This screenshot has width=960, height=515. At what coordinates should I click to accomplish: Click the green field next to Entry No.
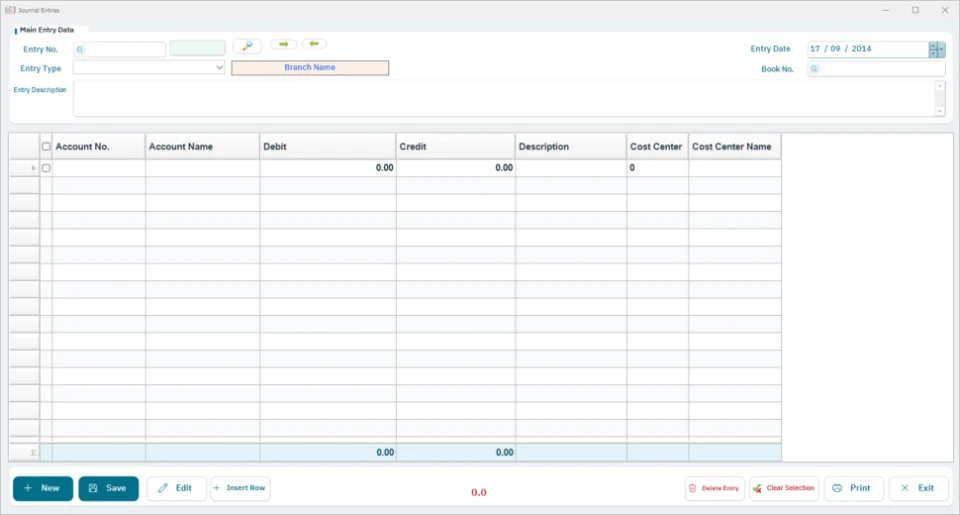point(197,48)
